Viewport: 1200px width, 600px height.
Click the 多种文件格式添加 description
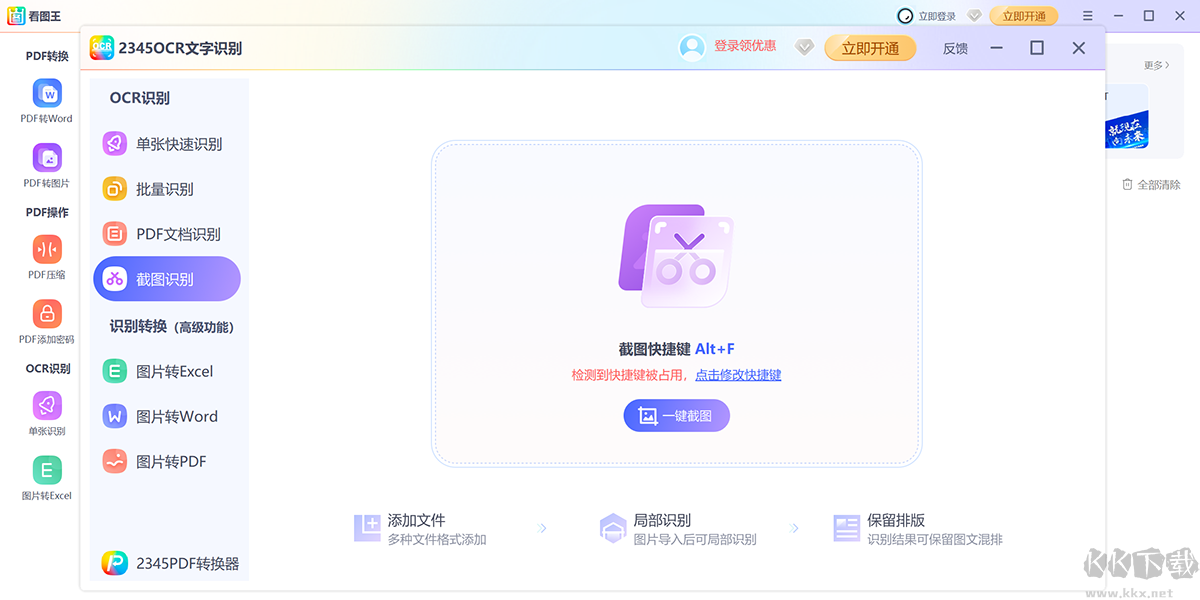coord(437,540)
